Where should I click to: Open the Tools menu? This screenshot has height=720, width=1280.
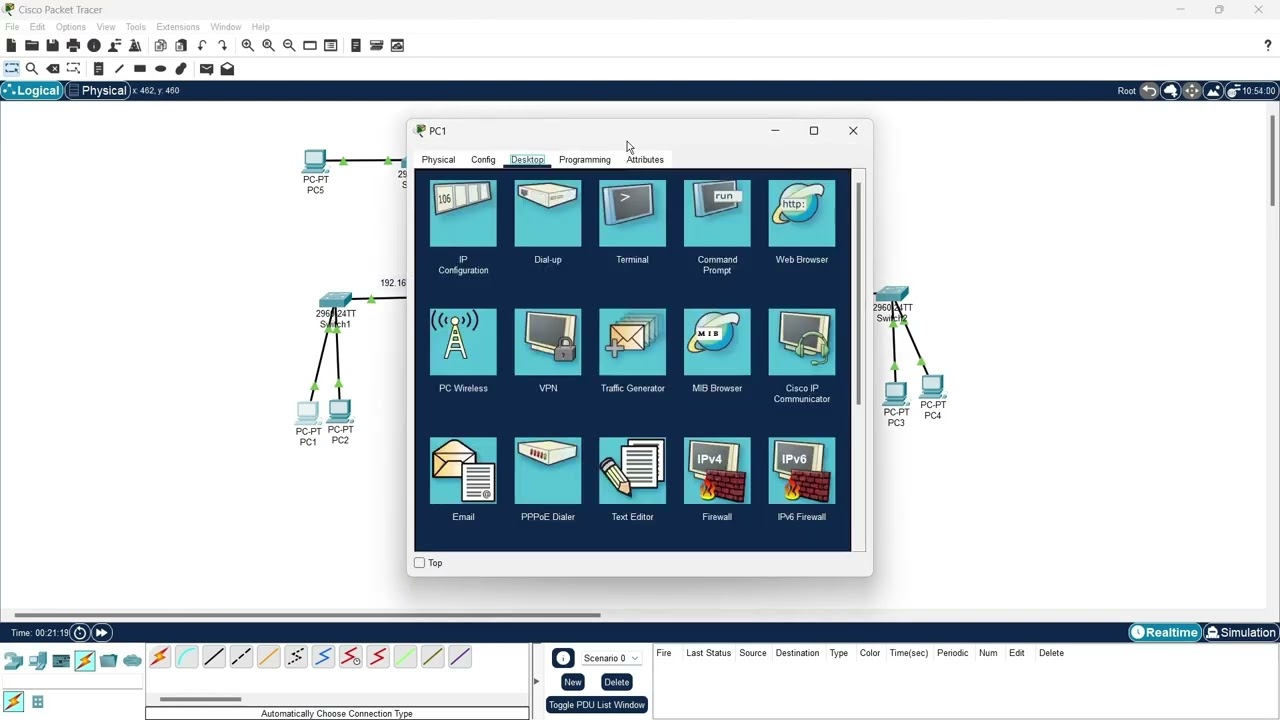coord(136,27)
